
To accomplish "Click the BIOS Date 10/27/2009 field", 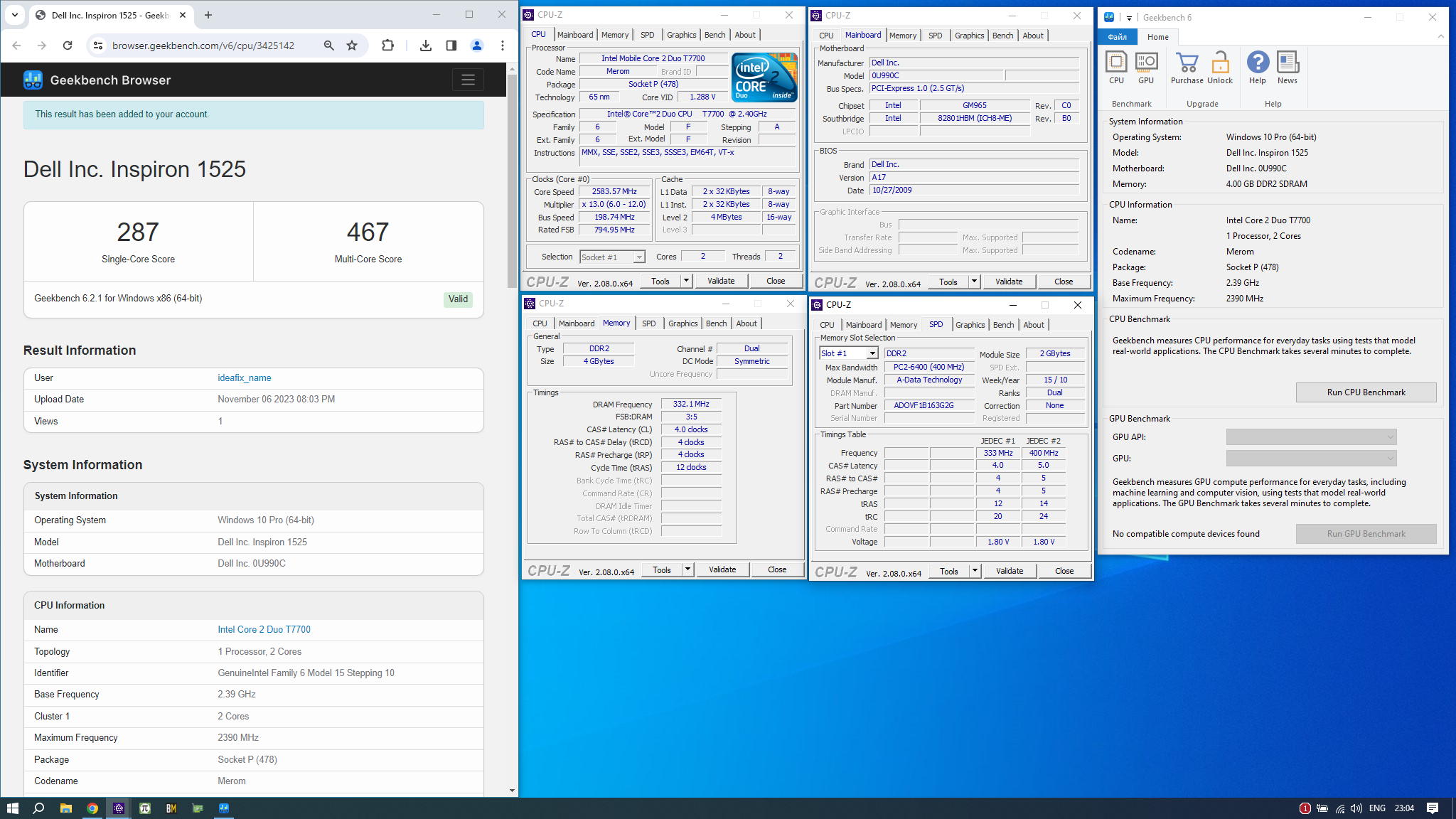I will click(974, 191).
